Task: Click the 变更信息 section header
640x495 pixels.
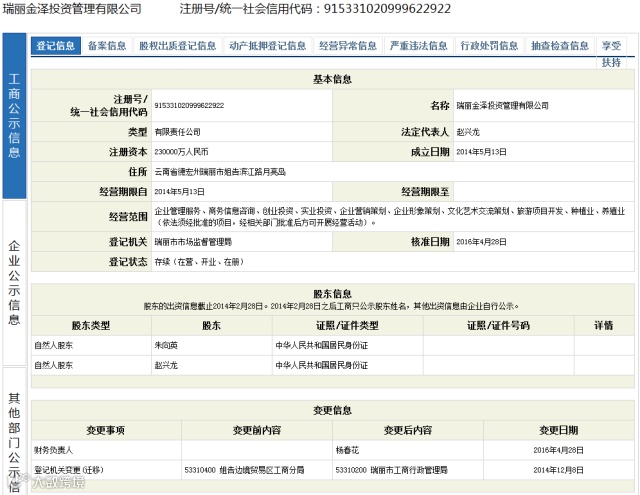Action: (x=333, y=410)
